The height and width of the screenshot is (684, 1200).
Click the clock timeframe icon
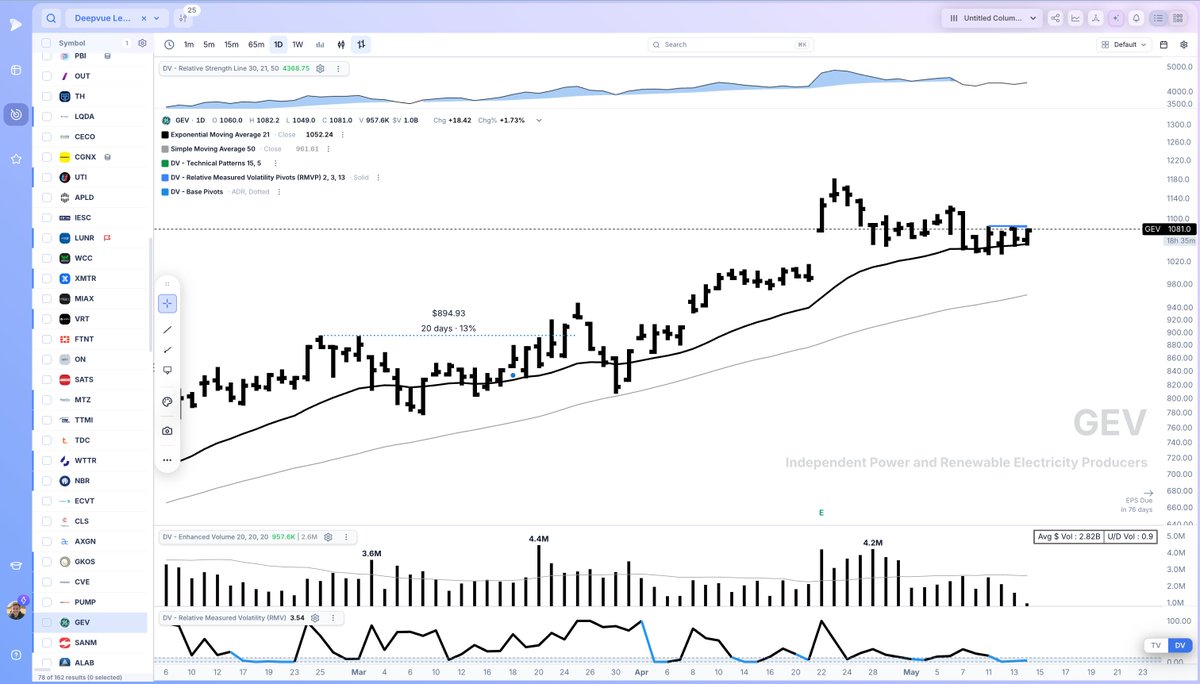169,44
